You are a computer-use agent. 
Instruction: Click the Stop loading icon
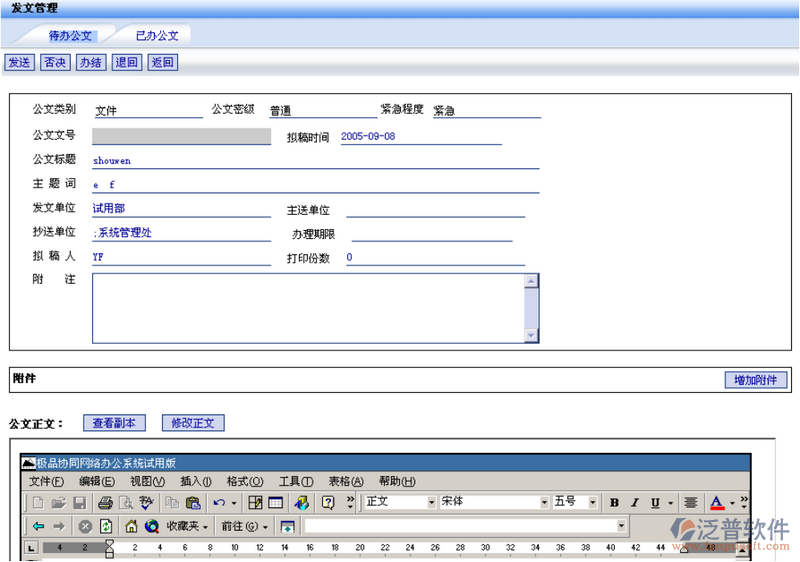(85, 526)
